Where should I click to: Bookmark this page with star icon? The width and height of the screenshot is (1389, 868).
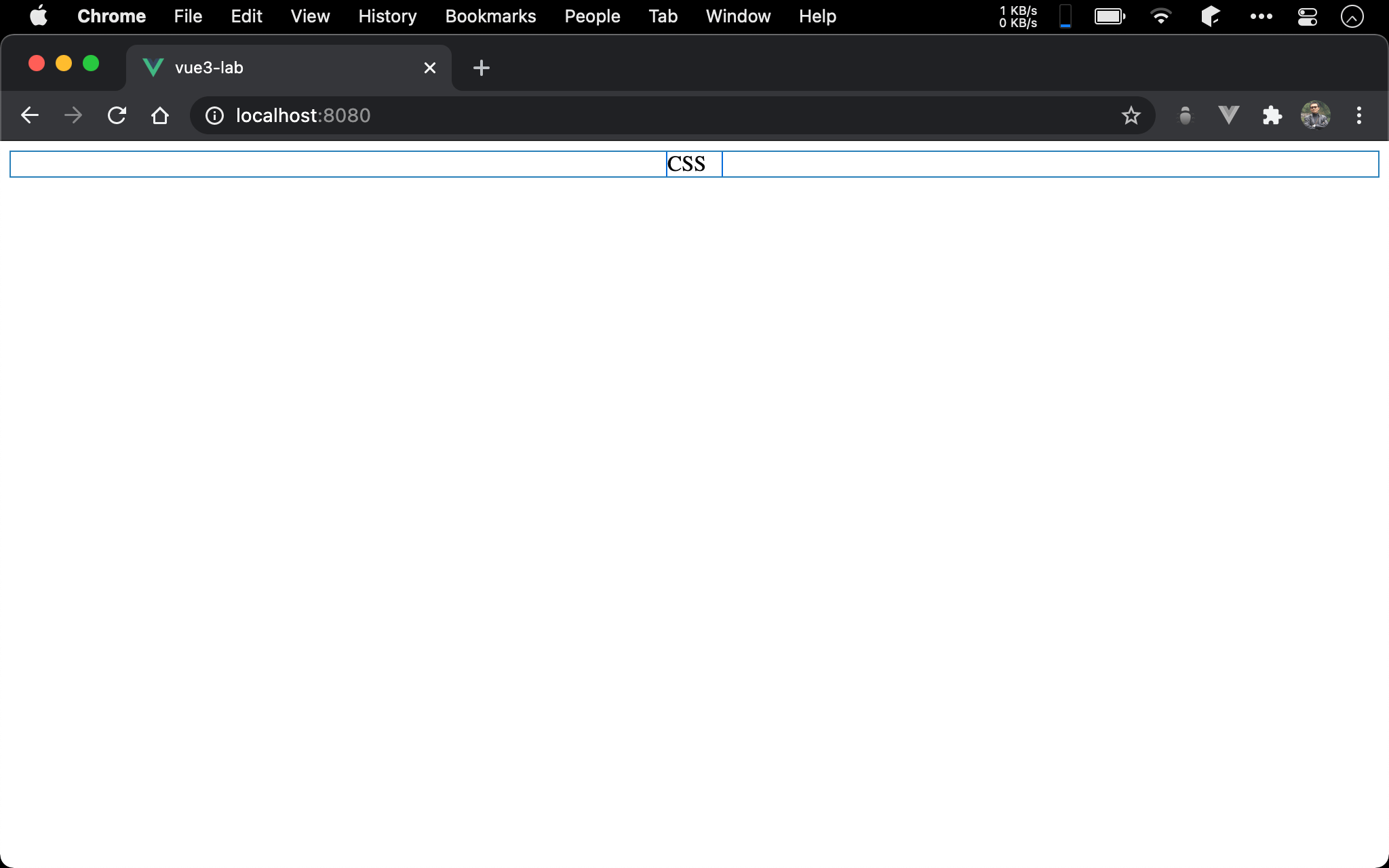click(x=1131, y=115)
